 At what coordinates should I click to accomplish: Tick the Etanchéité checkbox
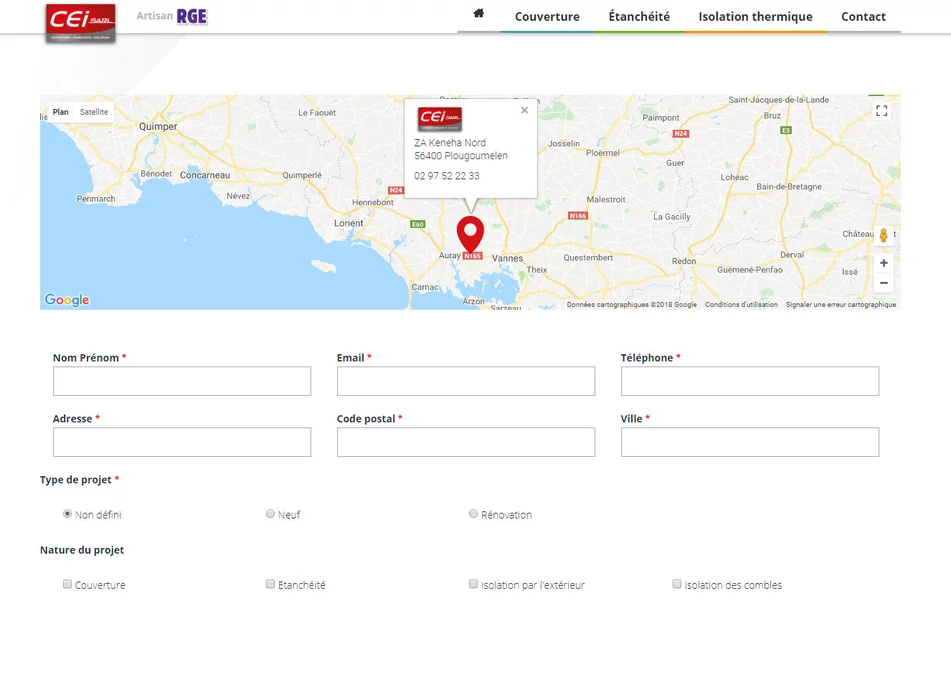tap(270, 584)
